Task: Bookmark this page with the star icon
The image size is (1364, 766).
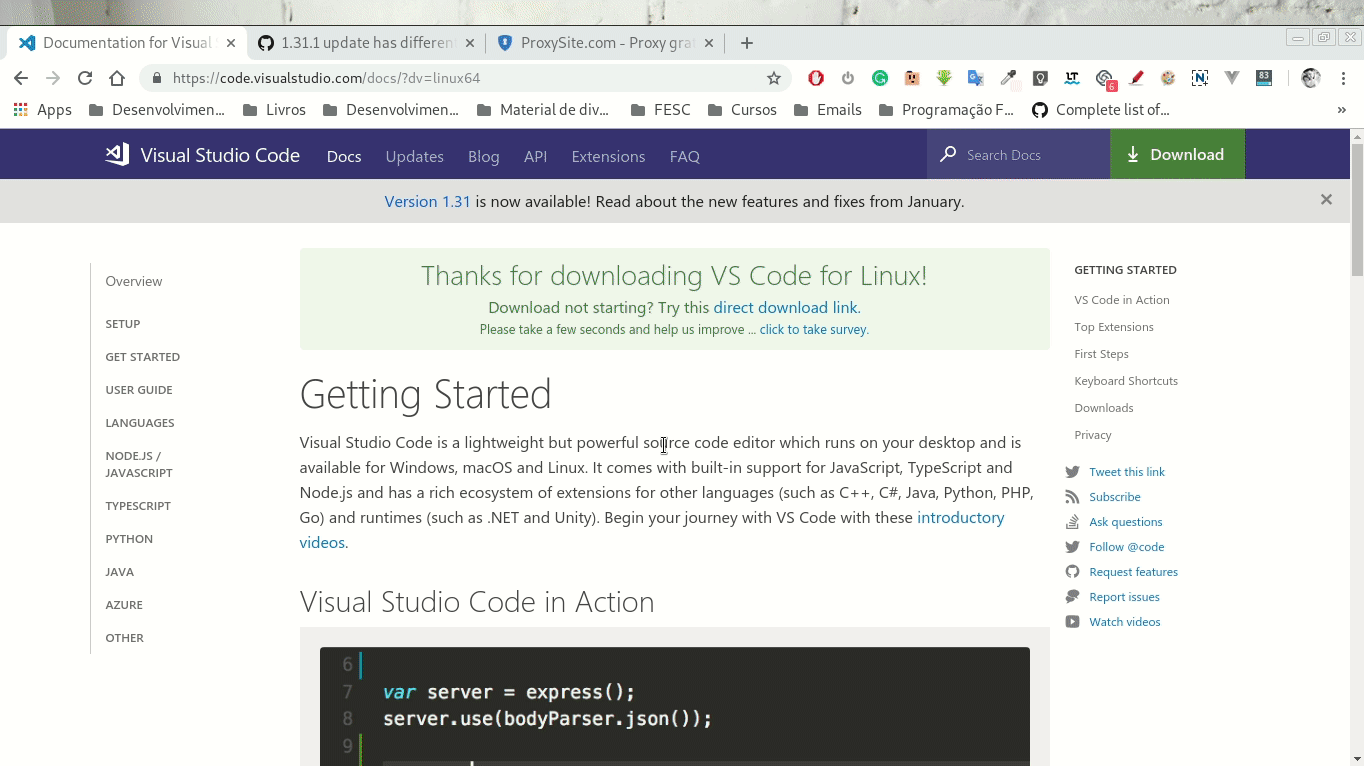Action: [773, 78]
